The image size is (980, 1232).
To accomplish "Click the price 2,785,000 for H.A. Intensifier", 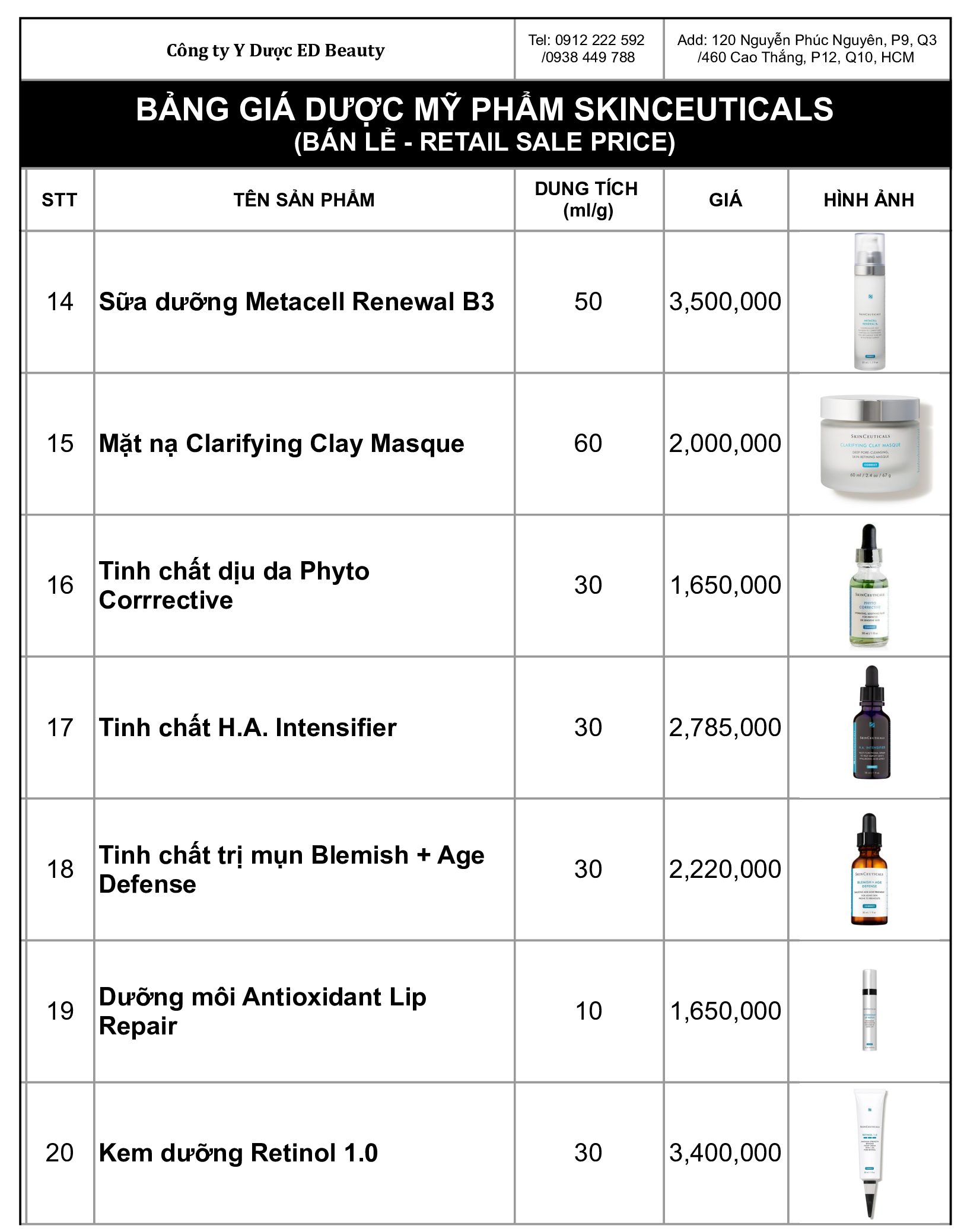I will coord(725,727).
